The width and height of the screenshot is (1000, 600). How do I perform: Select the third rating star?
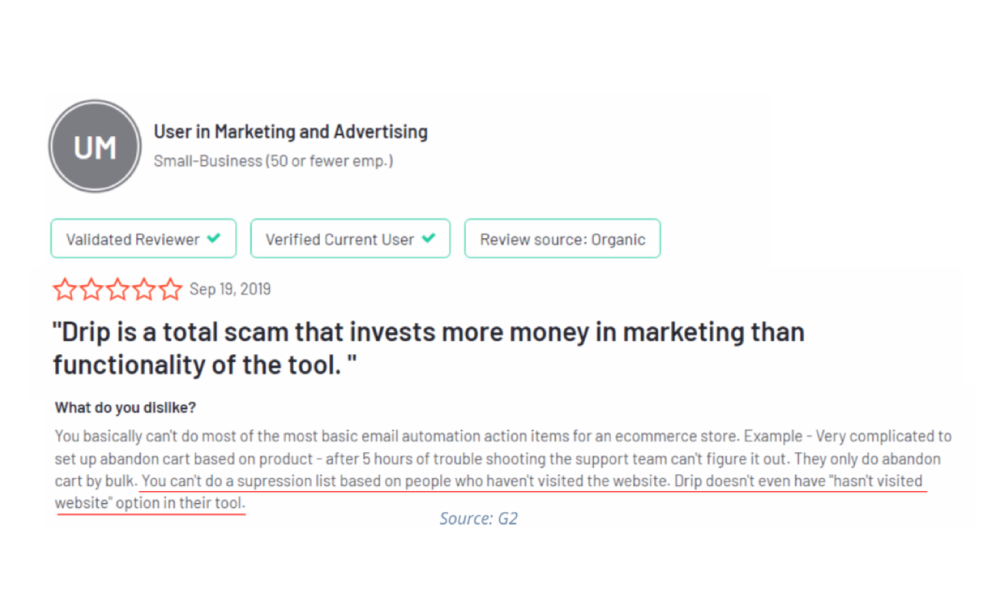pos(118,290)
